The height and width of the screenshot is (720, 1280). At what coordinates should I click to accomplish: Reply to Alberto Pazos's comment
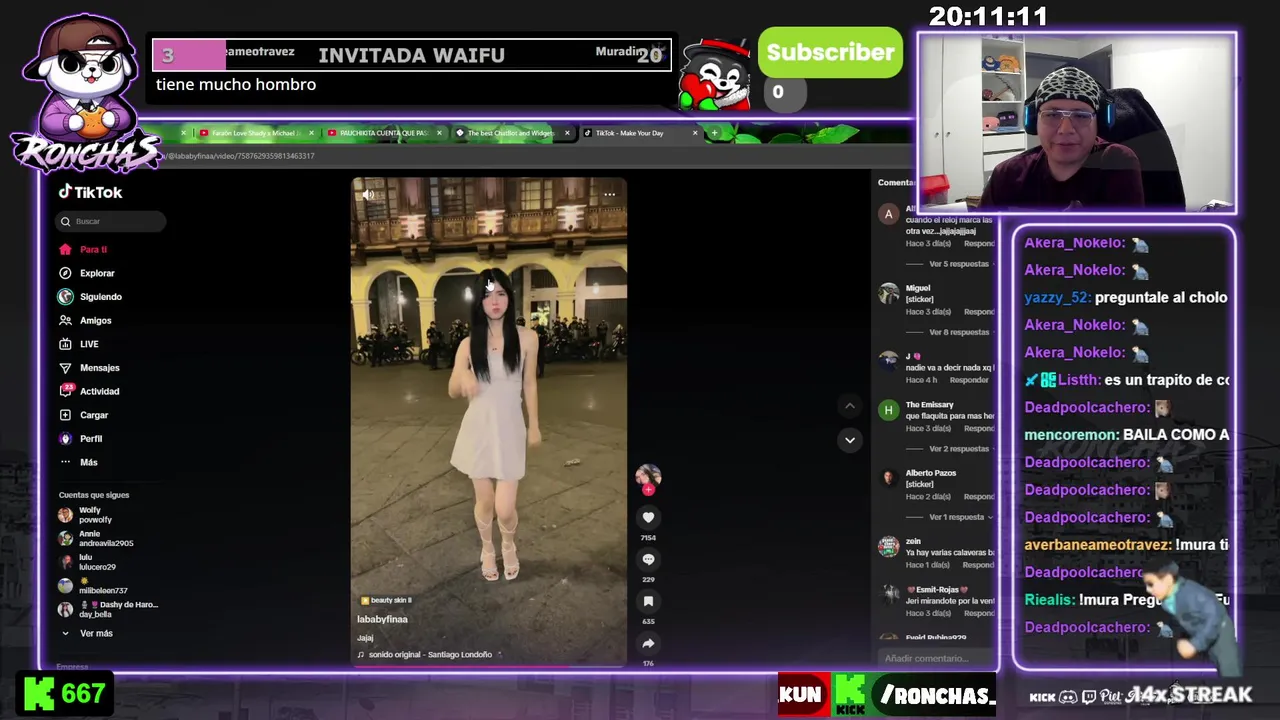tap(979, 497)
